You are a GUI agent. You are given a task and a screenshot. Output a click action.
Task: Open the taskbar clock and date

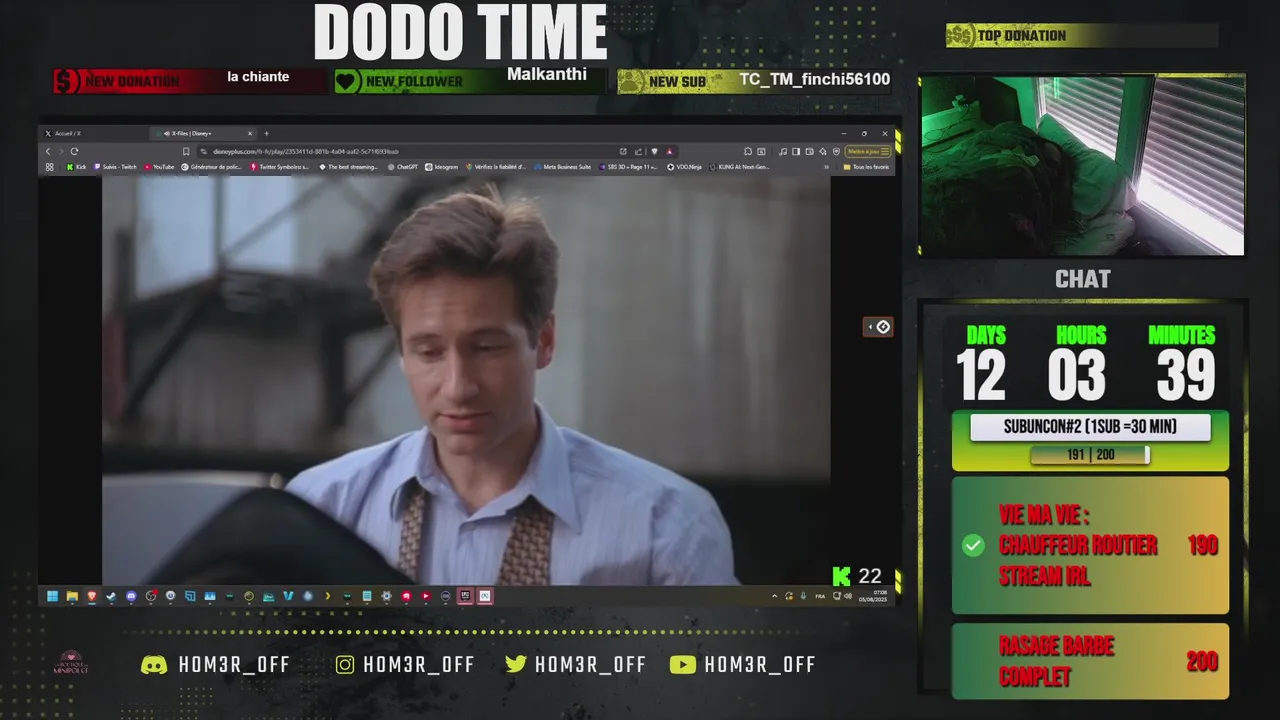coord(873,596)
